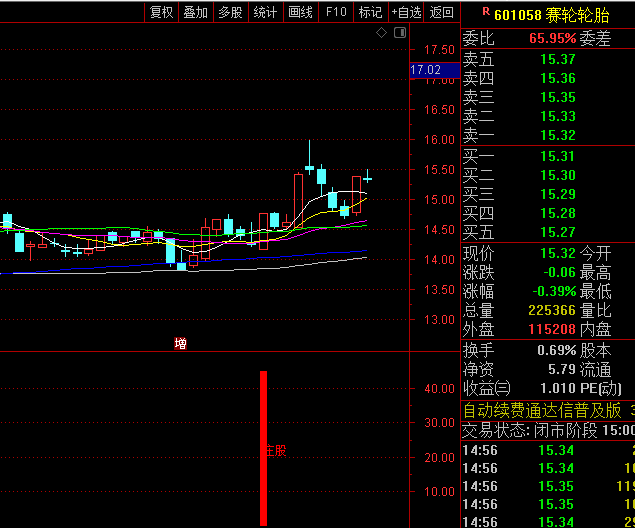Open F10 company information
This screenshot has height=528, width=635.
(x=336, y=12)
